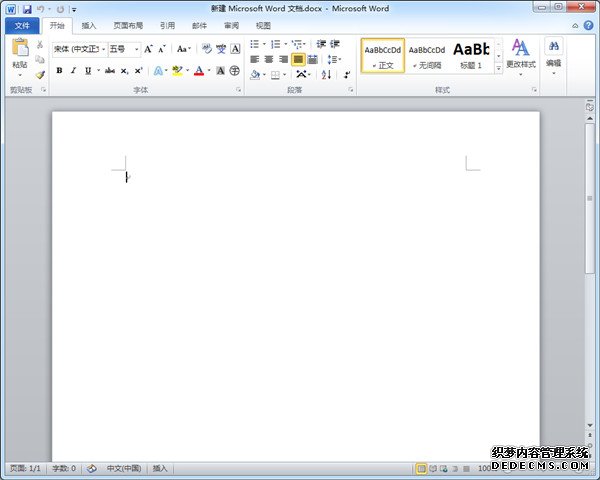Align text right
This screenshot has width=600, height=480.
[284, 59]
